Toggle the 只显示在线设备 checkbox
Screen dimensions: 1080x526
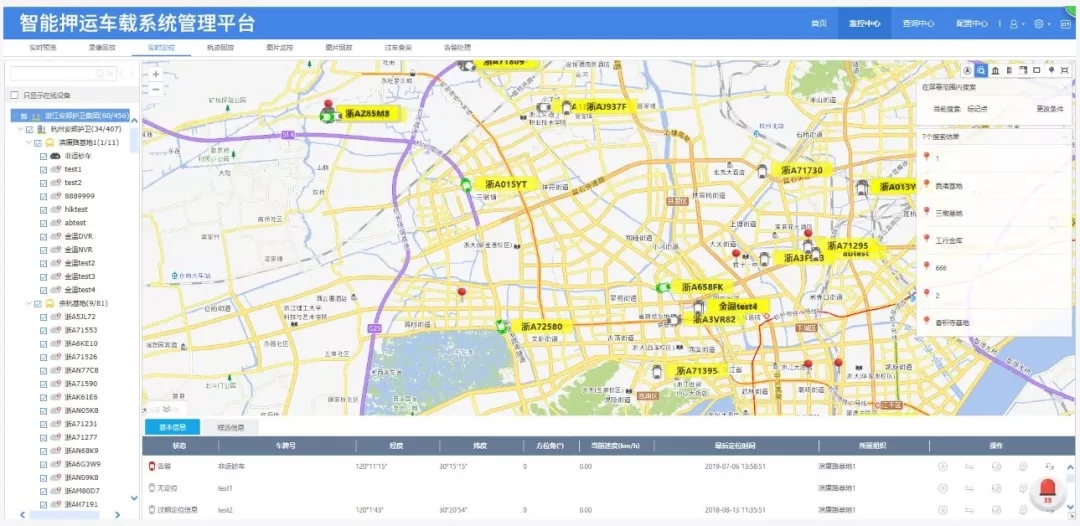click(14, 95)
